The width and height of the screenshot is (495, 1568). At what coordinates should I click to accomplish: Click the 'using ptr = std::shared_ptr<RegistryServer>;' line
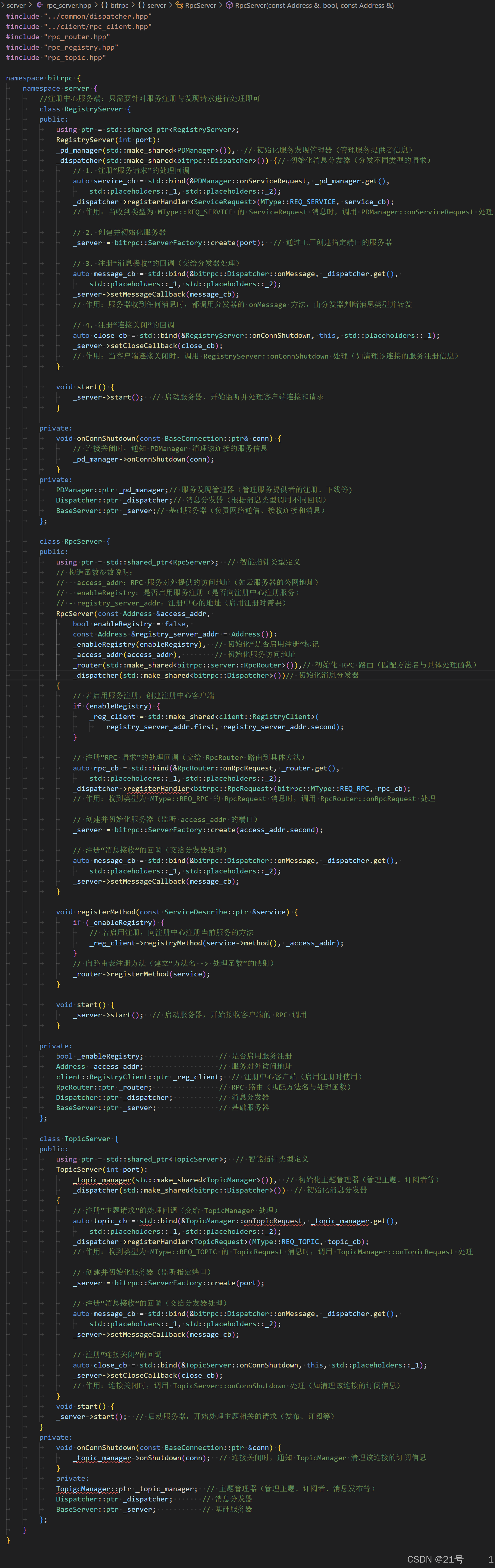click(x=147, y=130)
